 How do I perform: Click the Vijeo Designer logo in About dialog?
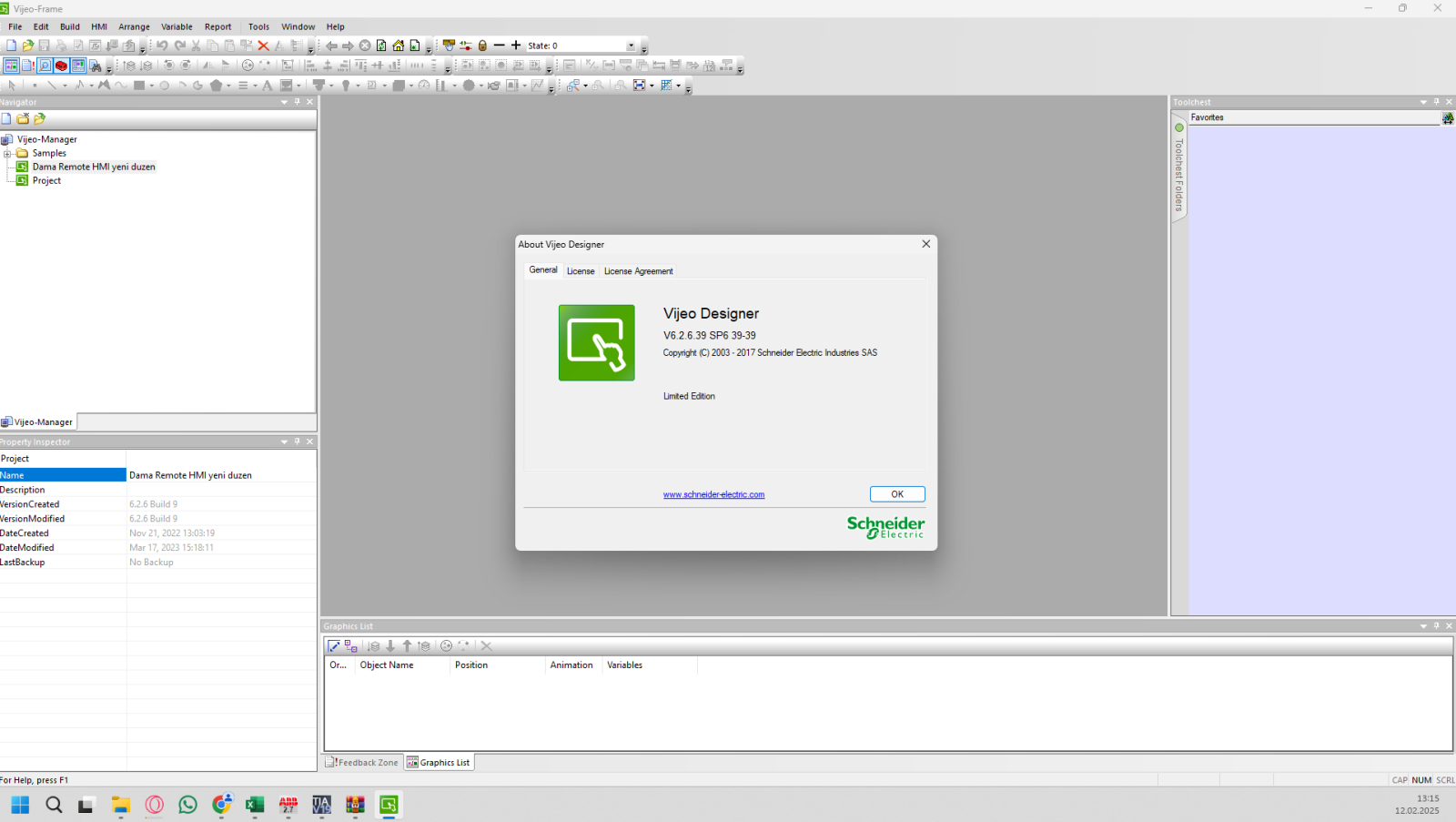tap(597, 342)
